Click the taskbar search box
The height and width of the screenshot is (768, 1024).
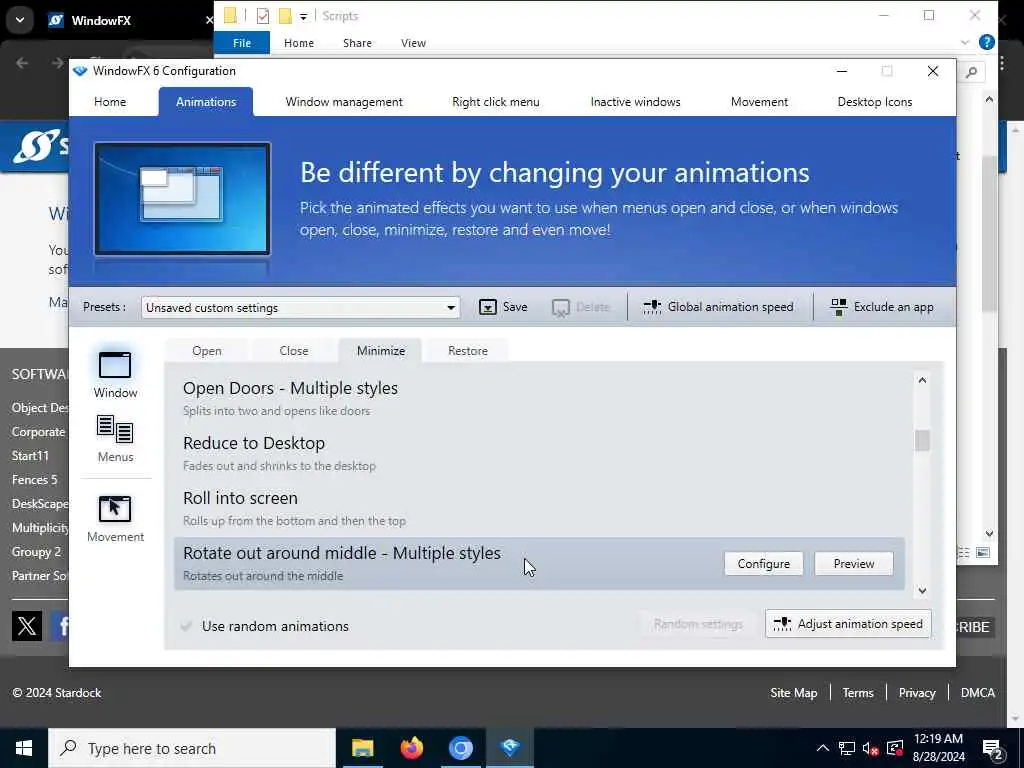192,748
